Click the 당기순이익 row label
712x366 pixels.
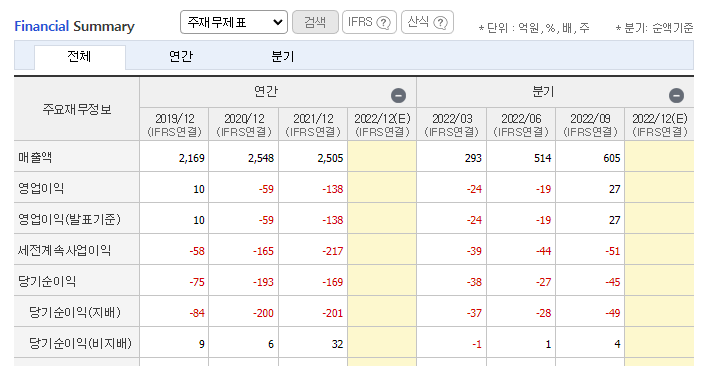click(x=47, y=281)
